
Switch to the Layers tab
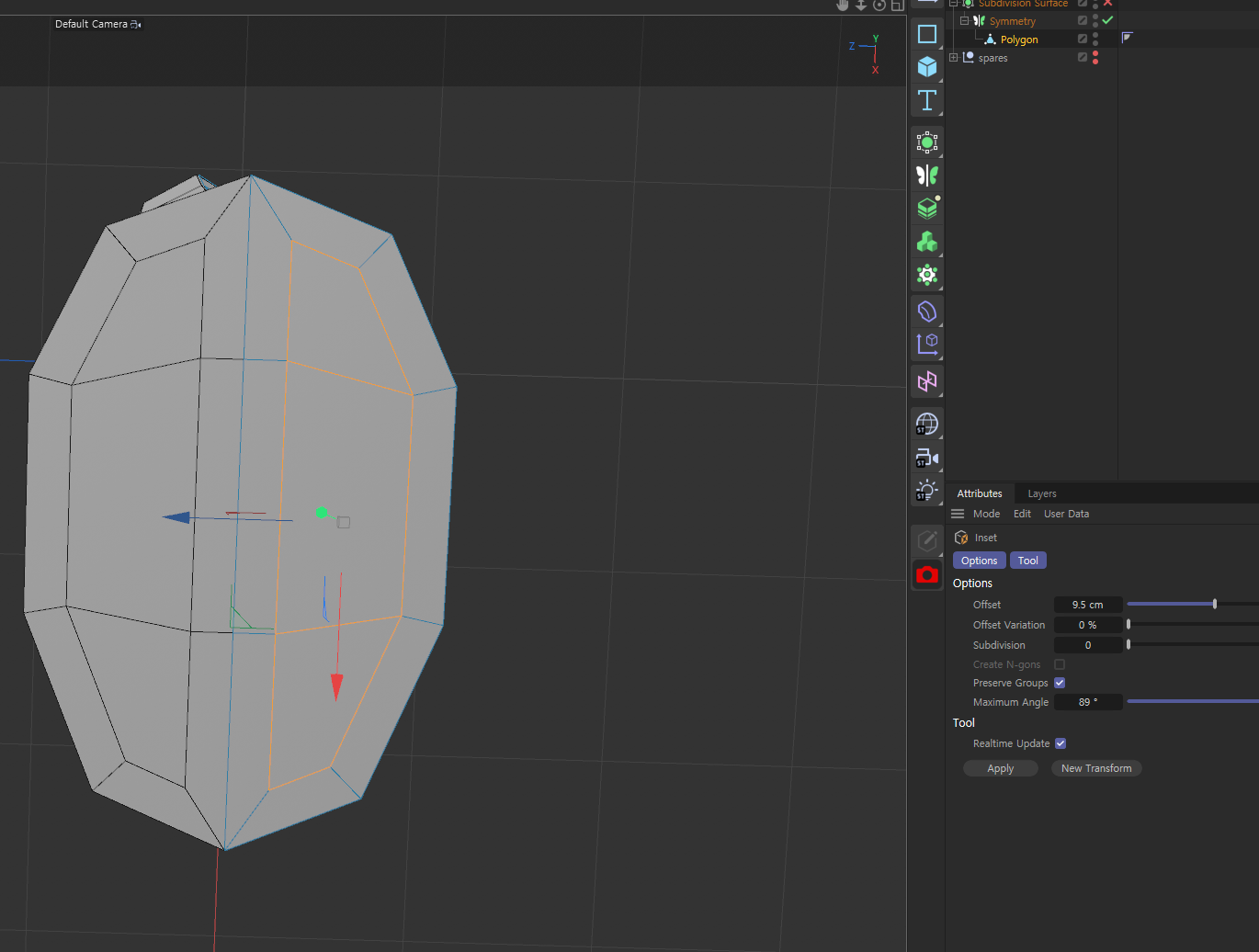pyautogui.click(x=1041, y=493)
